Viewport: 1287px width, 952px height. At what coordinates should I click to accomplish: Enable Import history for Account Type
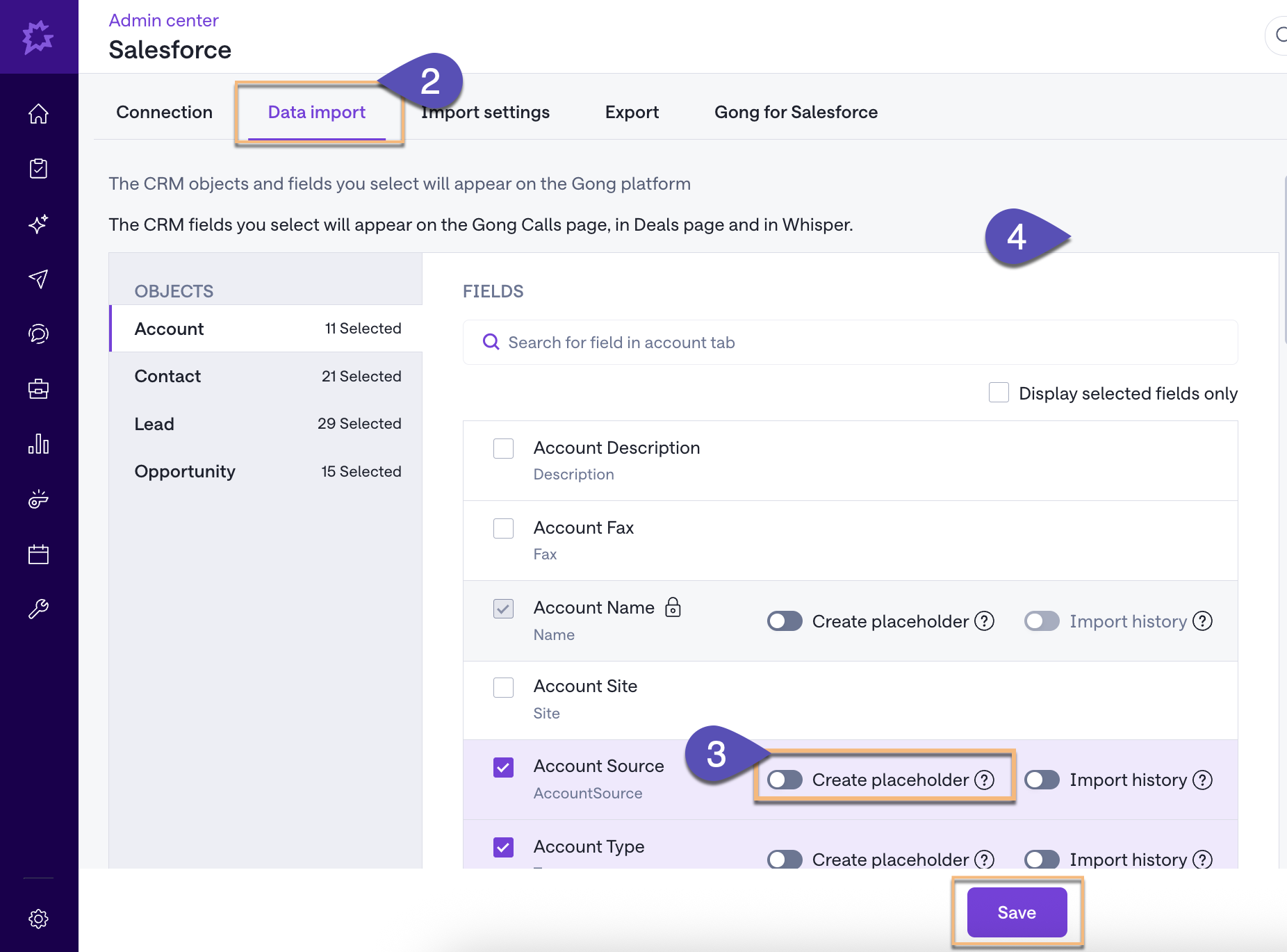1042,860
